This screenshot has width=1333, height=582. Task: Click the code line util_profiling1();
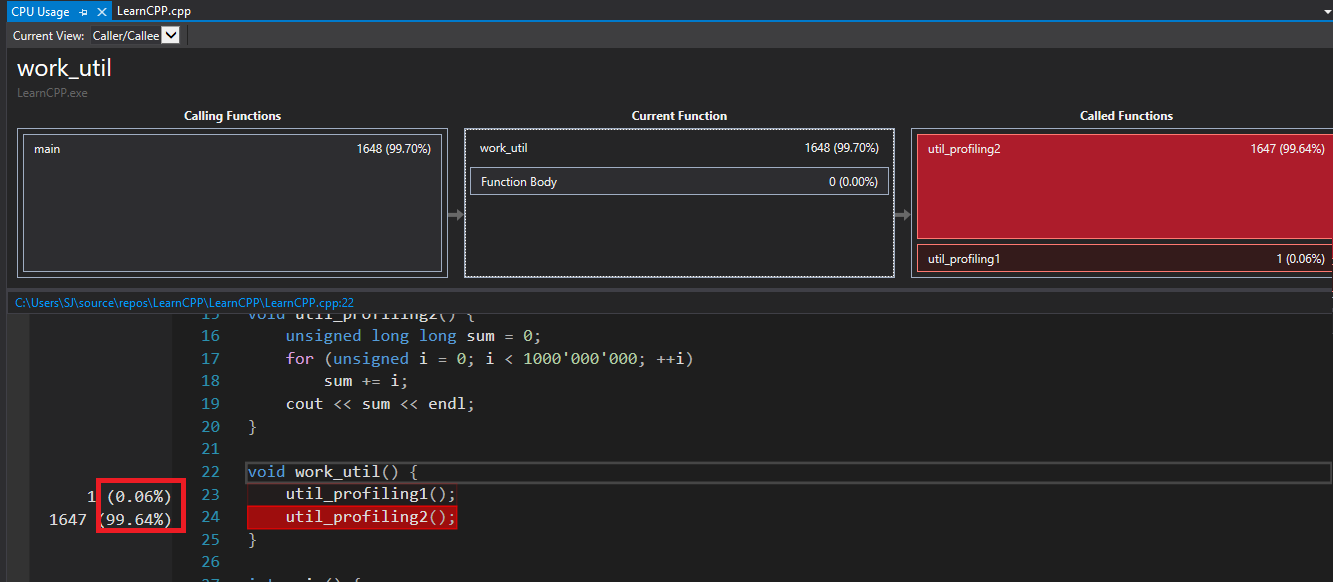click(x=370, y=494)
